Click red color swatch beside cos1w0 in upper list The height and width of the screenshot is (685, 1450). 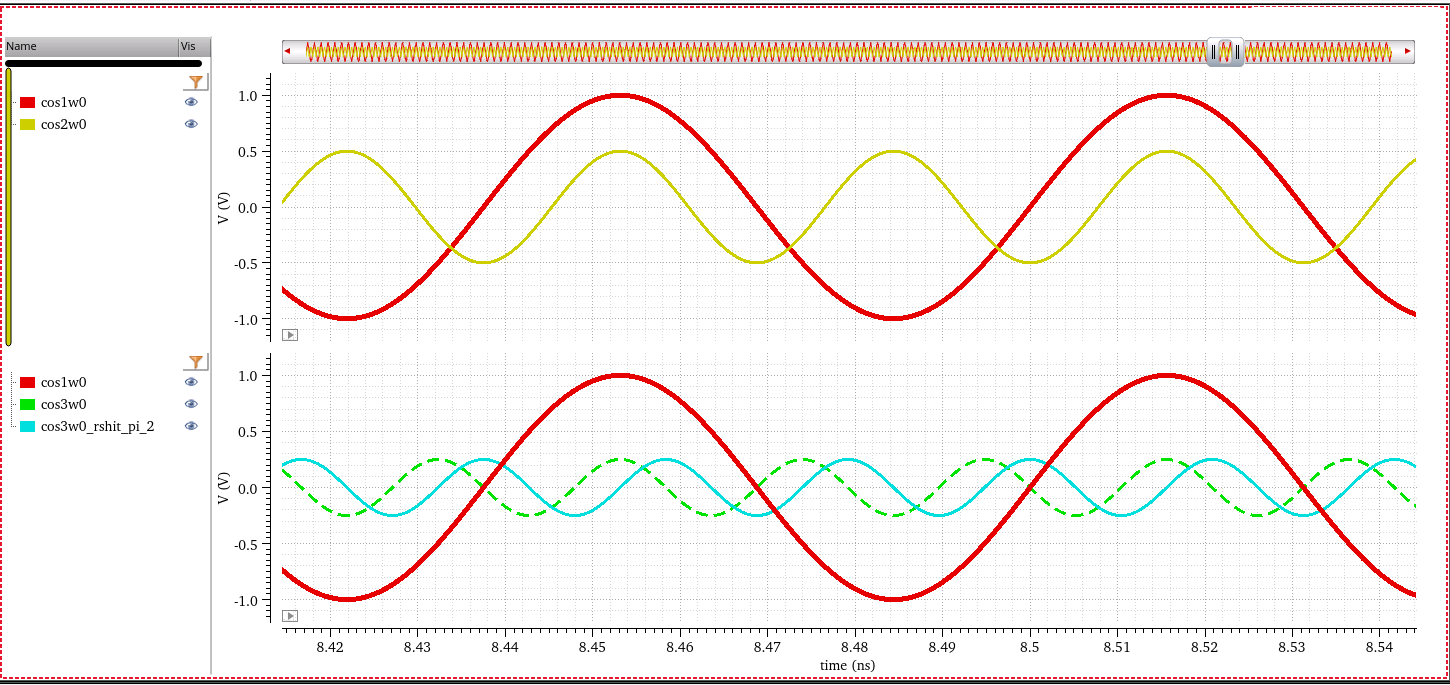pyautogui.click(x=28, y=102)
